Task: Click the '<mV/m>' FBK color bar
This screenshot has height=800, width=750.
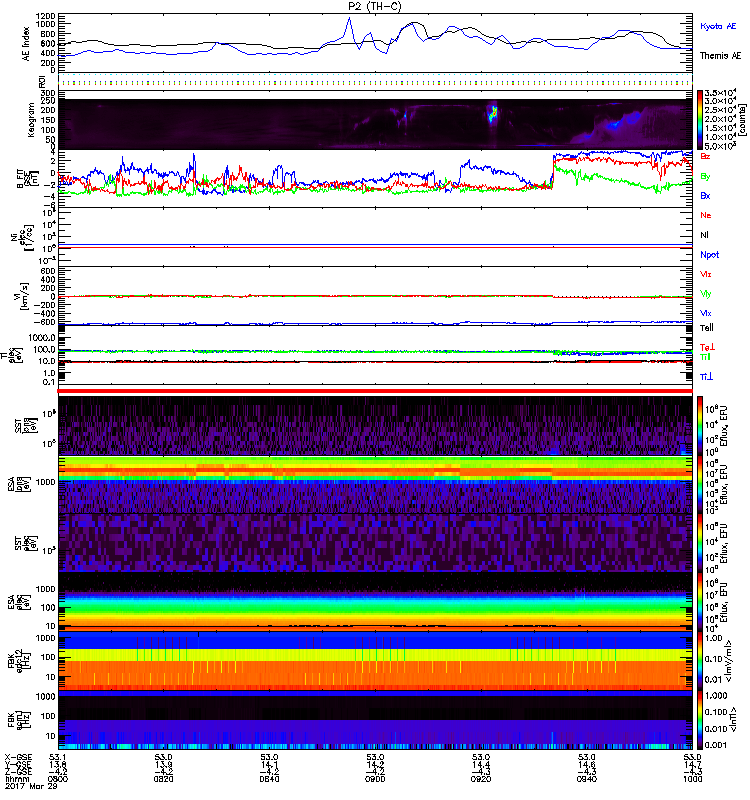Action: (700, 661)
